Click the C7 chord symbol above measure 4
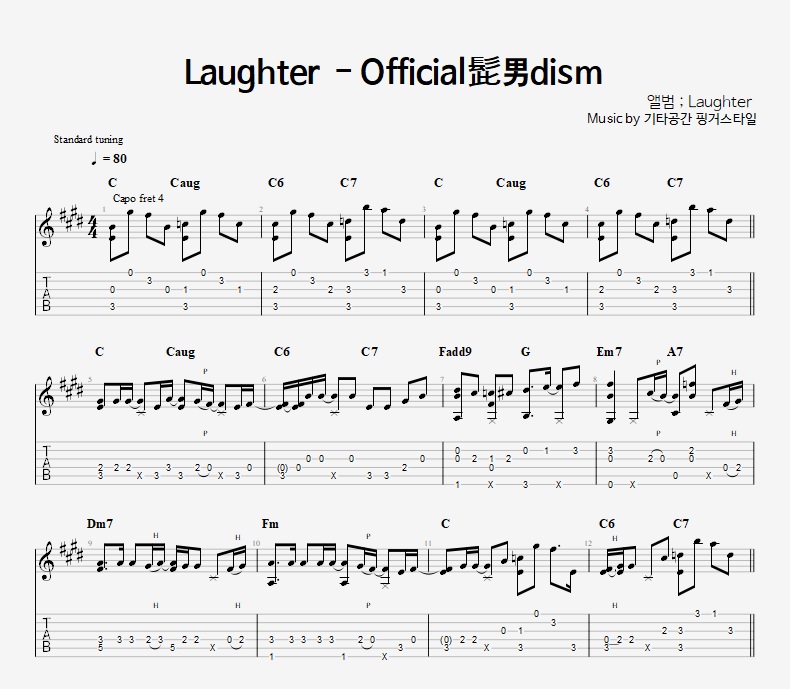Image resolution: width=790 pixels, height=689 pixels. click(675, 182)
